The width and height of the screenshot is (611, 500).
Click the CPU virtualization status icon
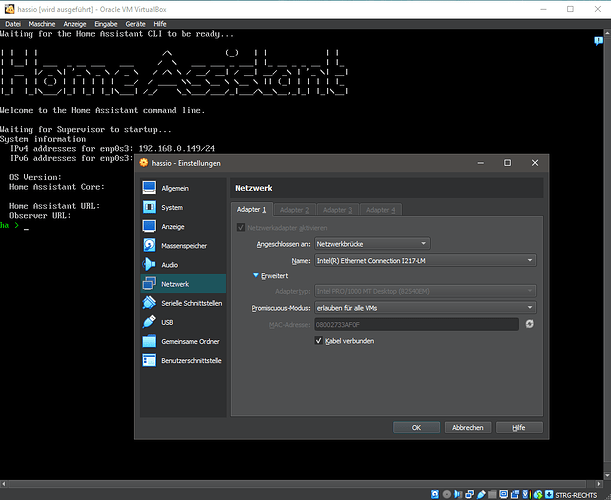[526, 495]
